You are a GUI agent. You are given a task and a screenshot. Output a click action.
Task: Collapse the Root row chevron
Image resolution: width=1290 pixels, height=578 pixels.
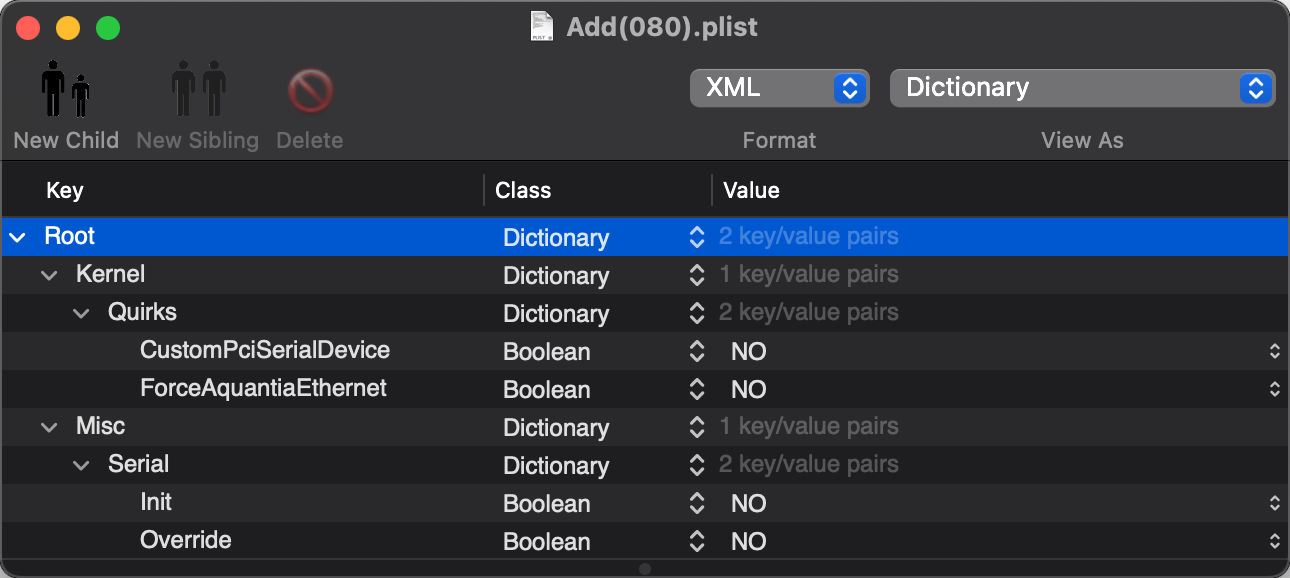pyautogui.click(x=17, y=238)
